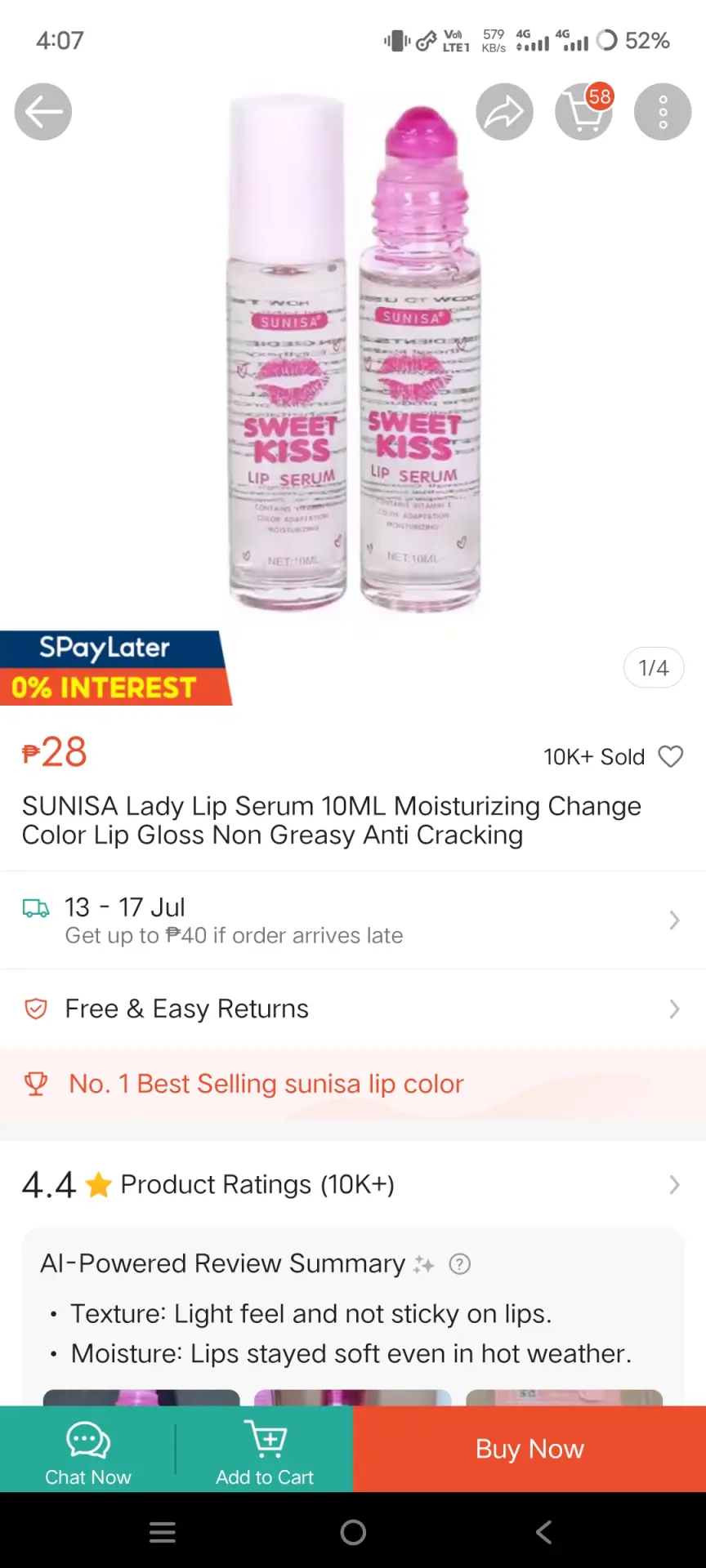The image size is (706, 1568).
Task: Tap Buy Now button
Action: pos(529,1449)
